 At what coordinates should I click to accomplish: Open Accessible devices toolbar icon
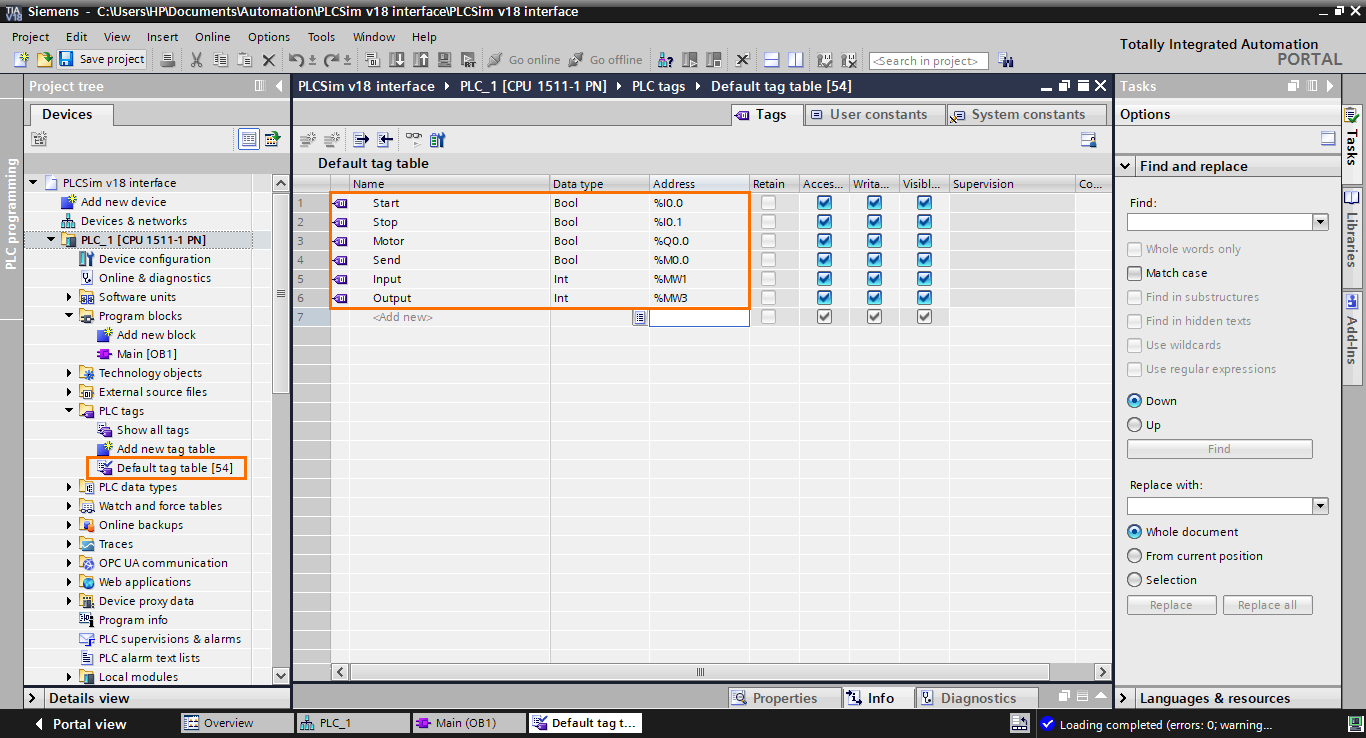click(x=665, y=60)
